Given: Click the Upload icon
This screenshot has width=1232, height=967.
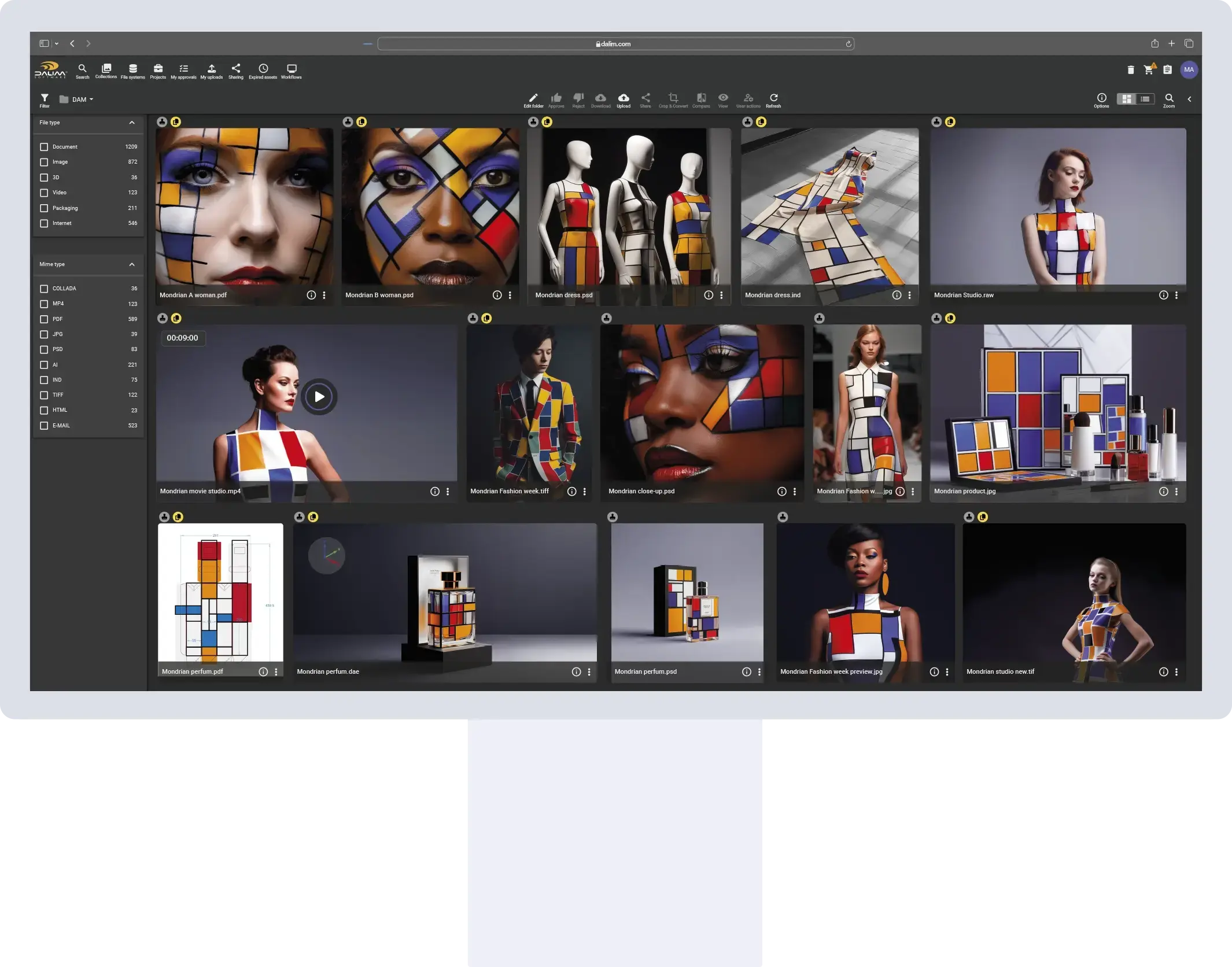Looking at the screenshot, I should pos(623,98).
